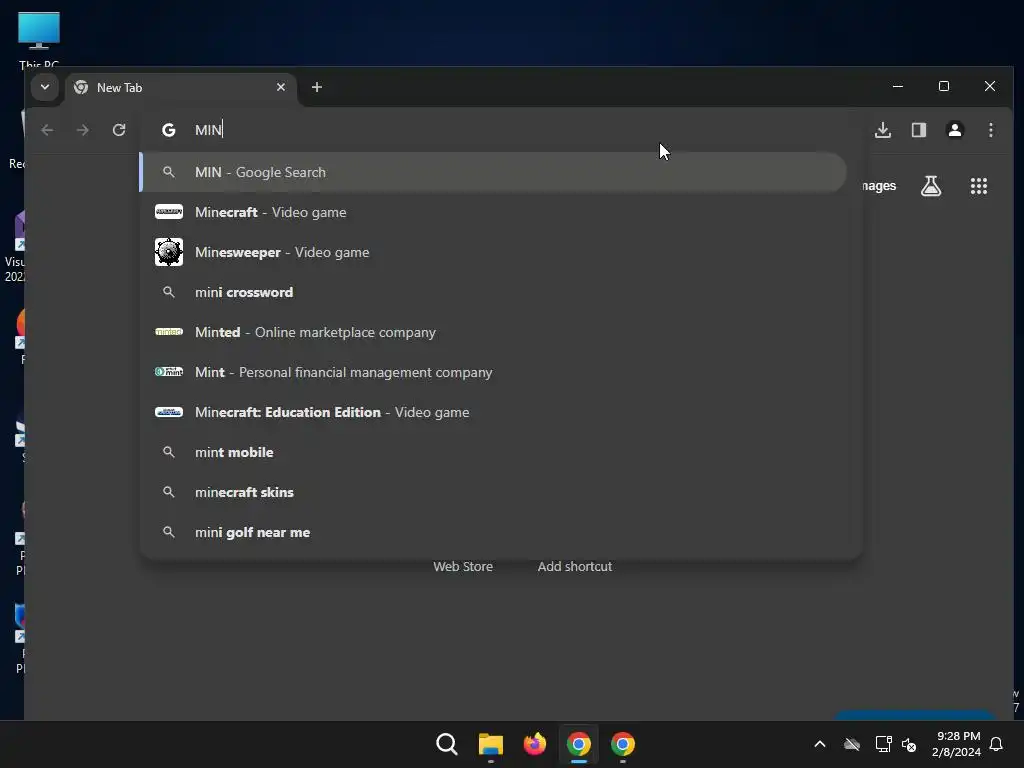This screenshot has width=1024, height=768.
Task: Click the OneDrive cloud tray icon
Action: click(852, 744)
